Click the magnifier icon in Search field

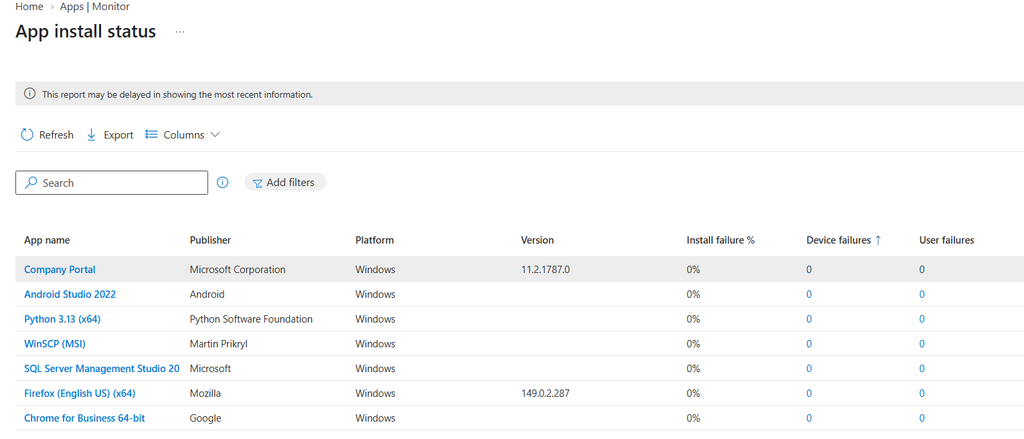click(x=31, y=183)
